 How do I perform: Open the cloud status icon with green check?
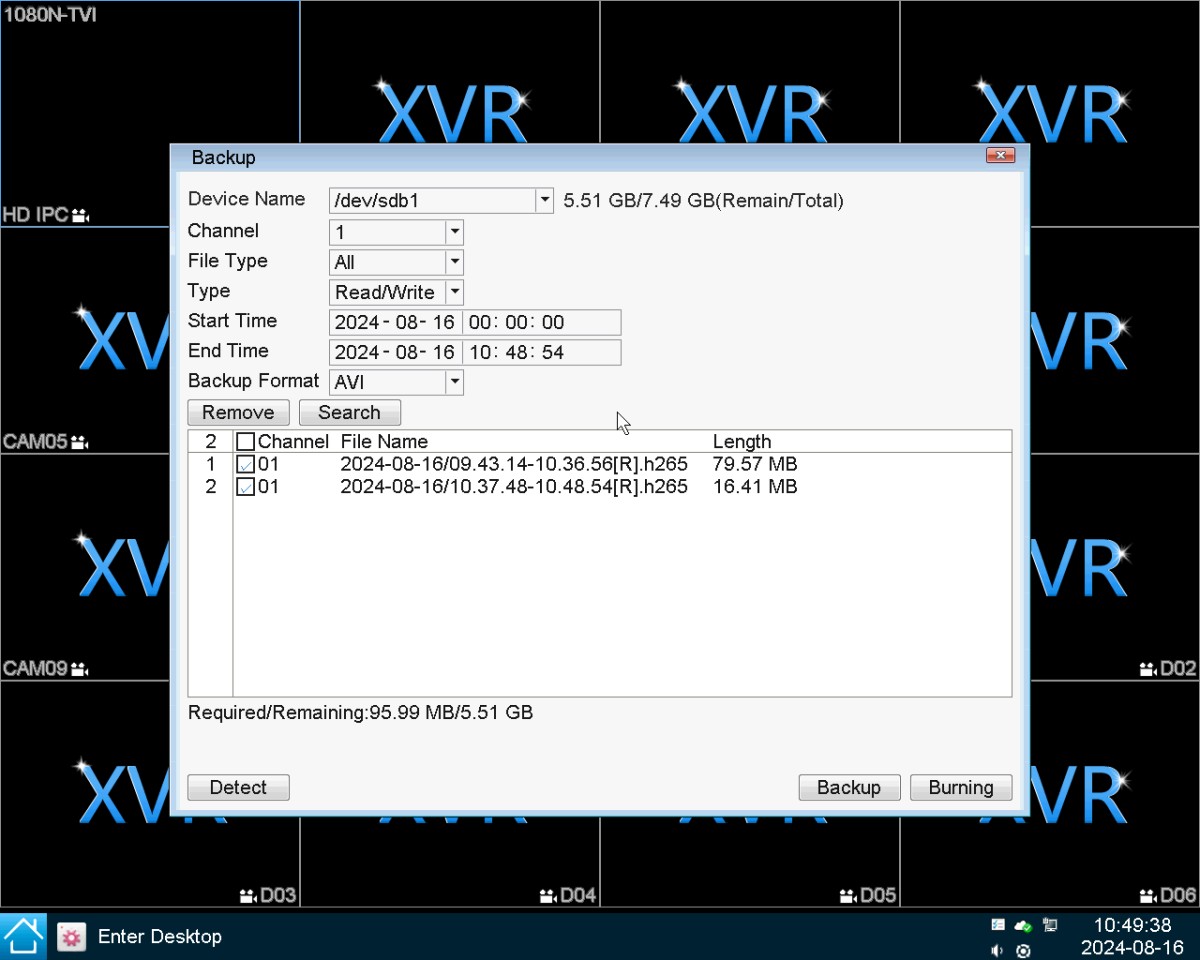(x=1023, y=925)
